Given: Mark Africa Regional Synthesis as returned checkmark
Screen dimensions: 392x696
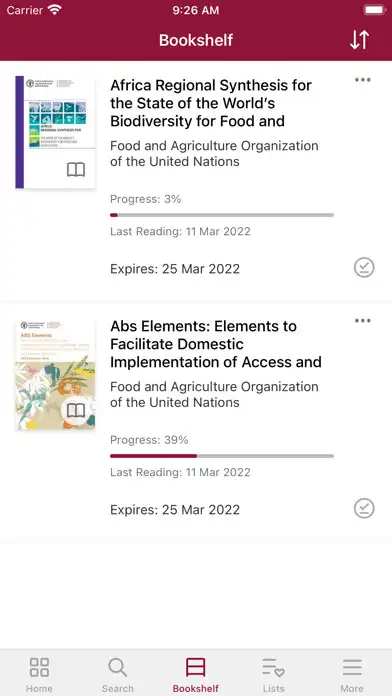Looking at the screenshot, I should click(364, 268).
